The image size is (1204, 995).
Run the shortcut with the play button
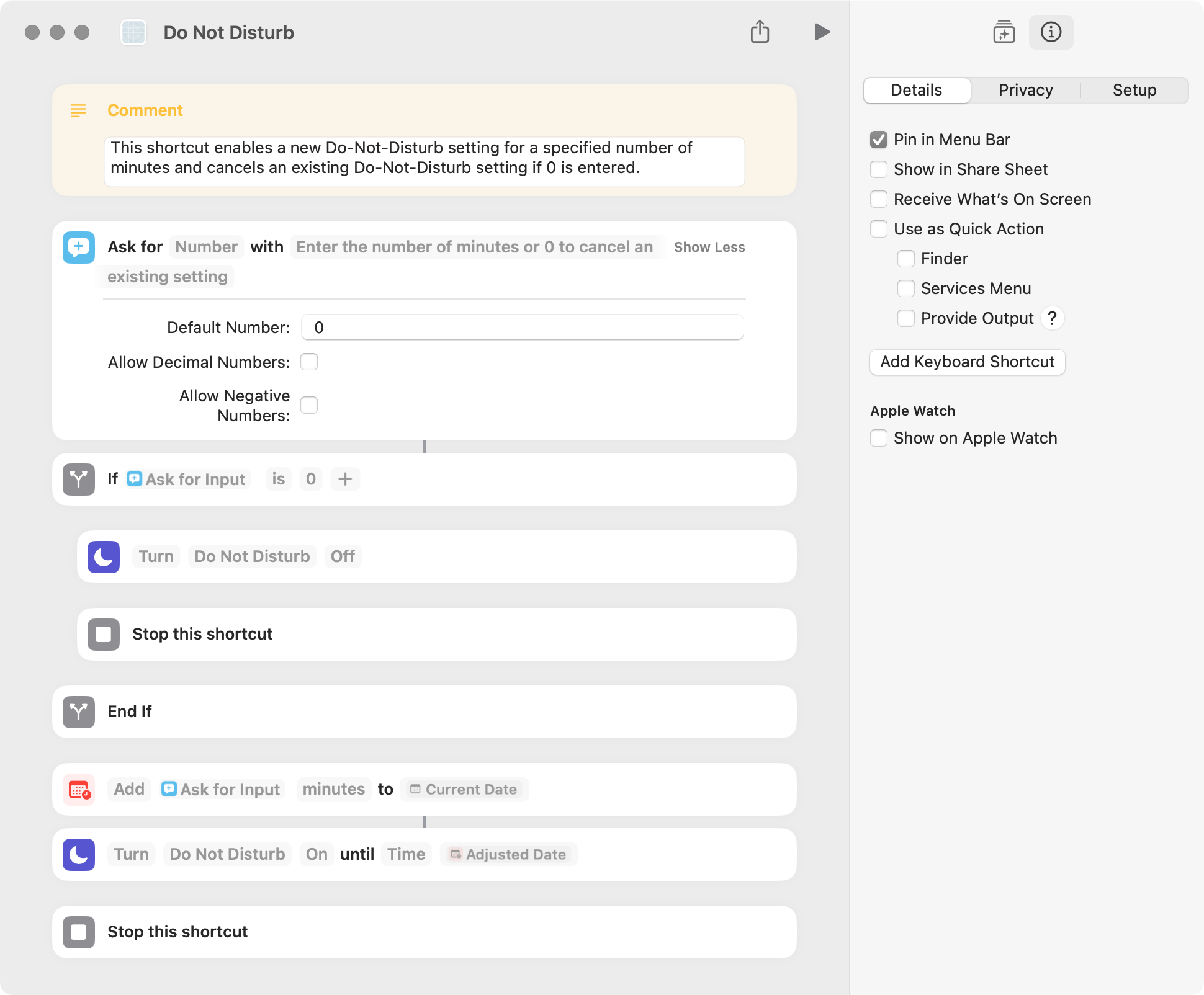pyautogui.click(x=822, y=32)
